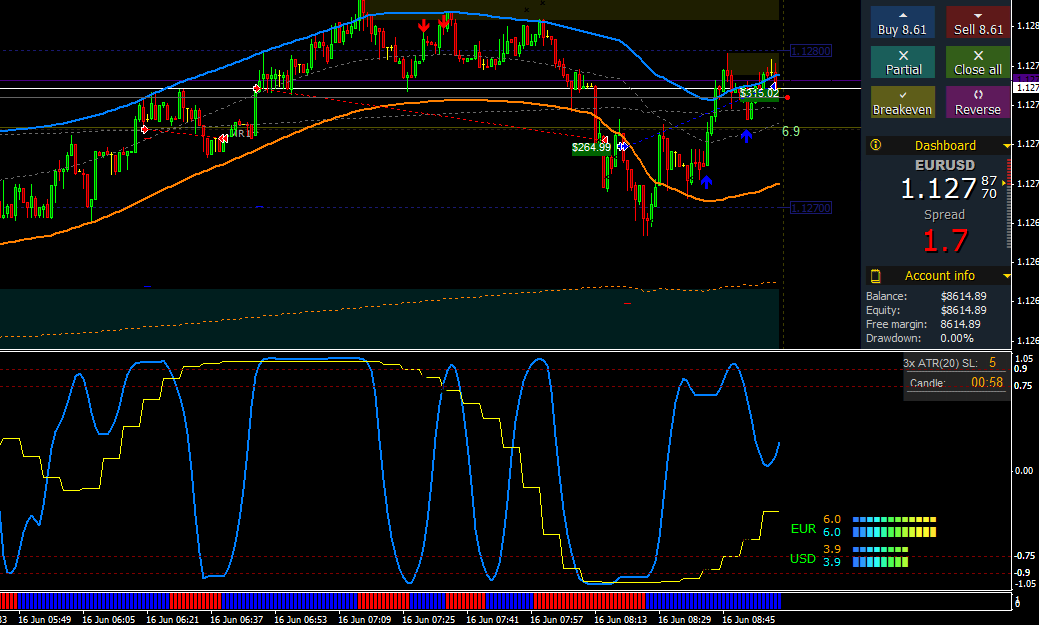Click the USD currency strength label
This screenshot has width=1039, height=625.
pos(802,559)
